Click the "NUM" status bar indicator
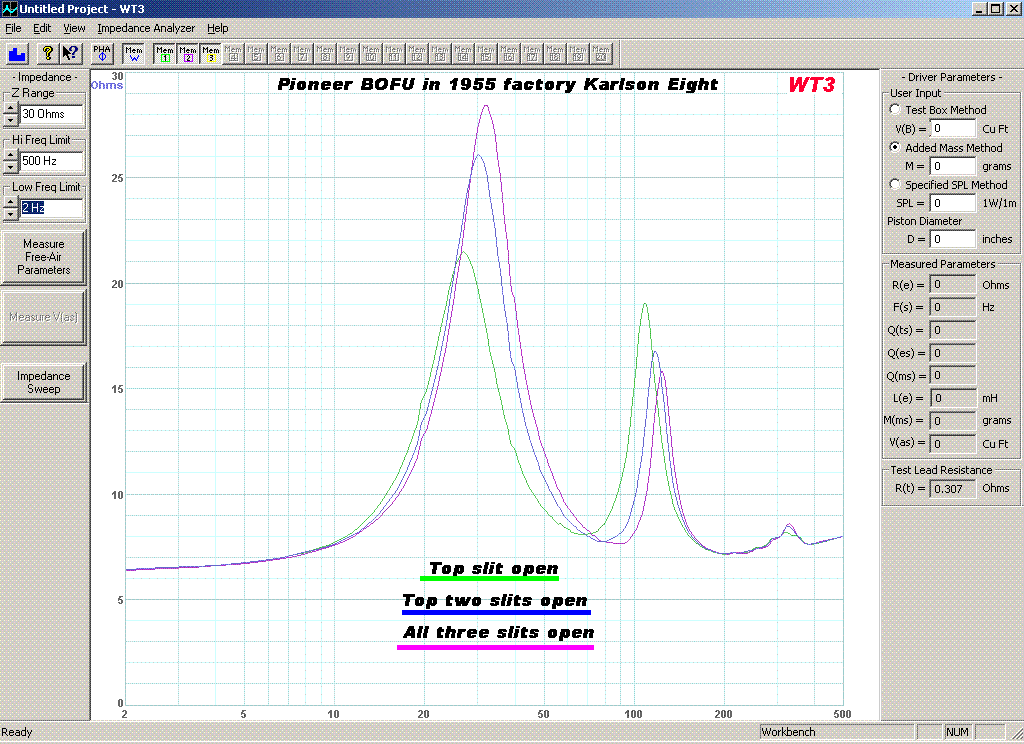 point(957,732)
